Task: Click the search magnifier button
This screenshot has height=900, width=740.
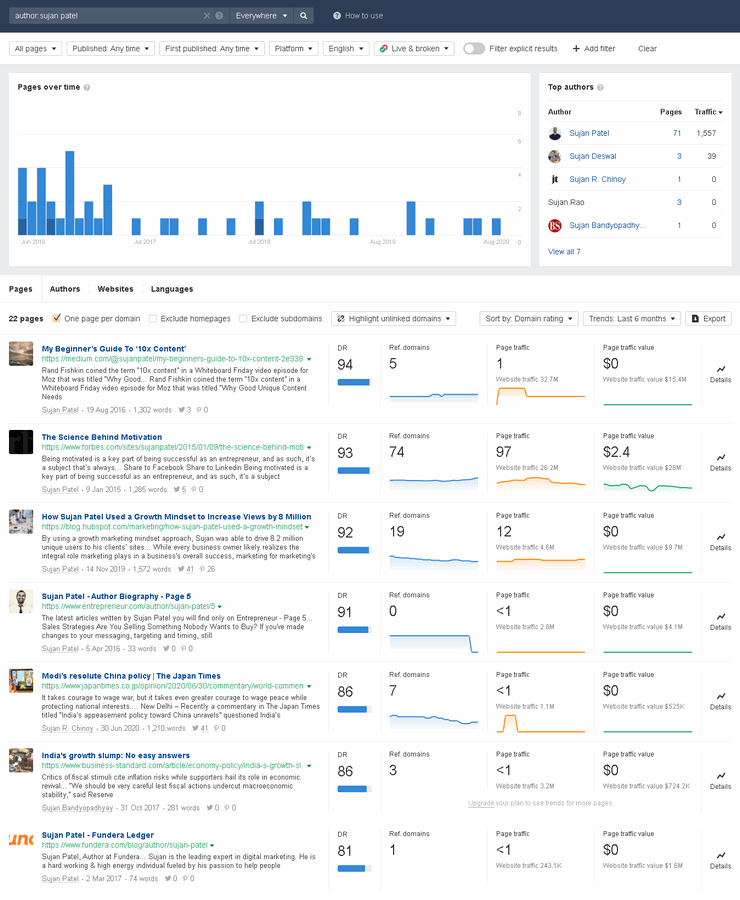Action: 304,16
